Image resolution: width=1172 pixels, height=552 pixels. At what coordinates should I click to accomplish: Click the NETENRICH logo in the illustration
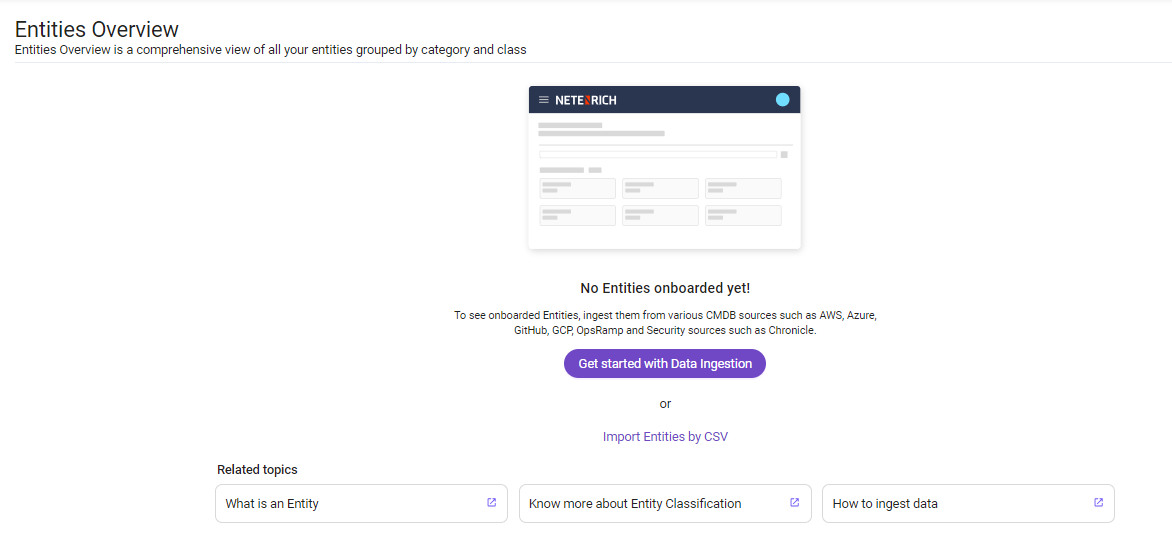tap(586, 100)
